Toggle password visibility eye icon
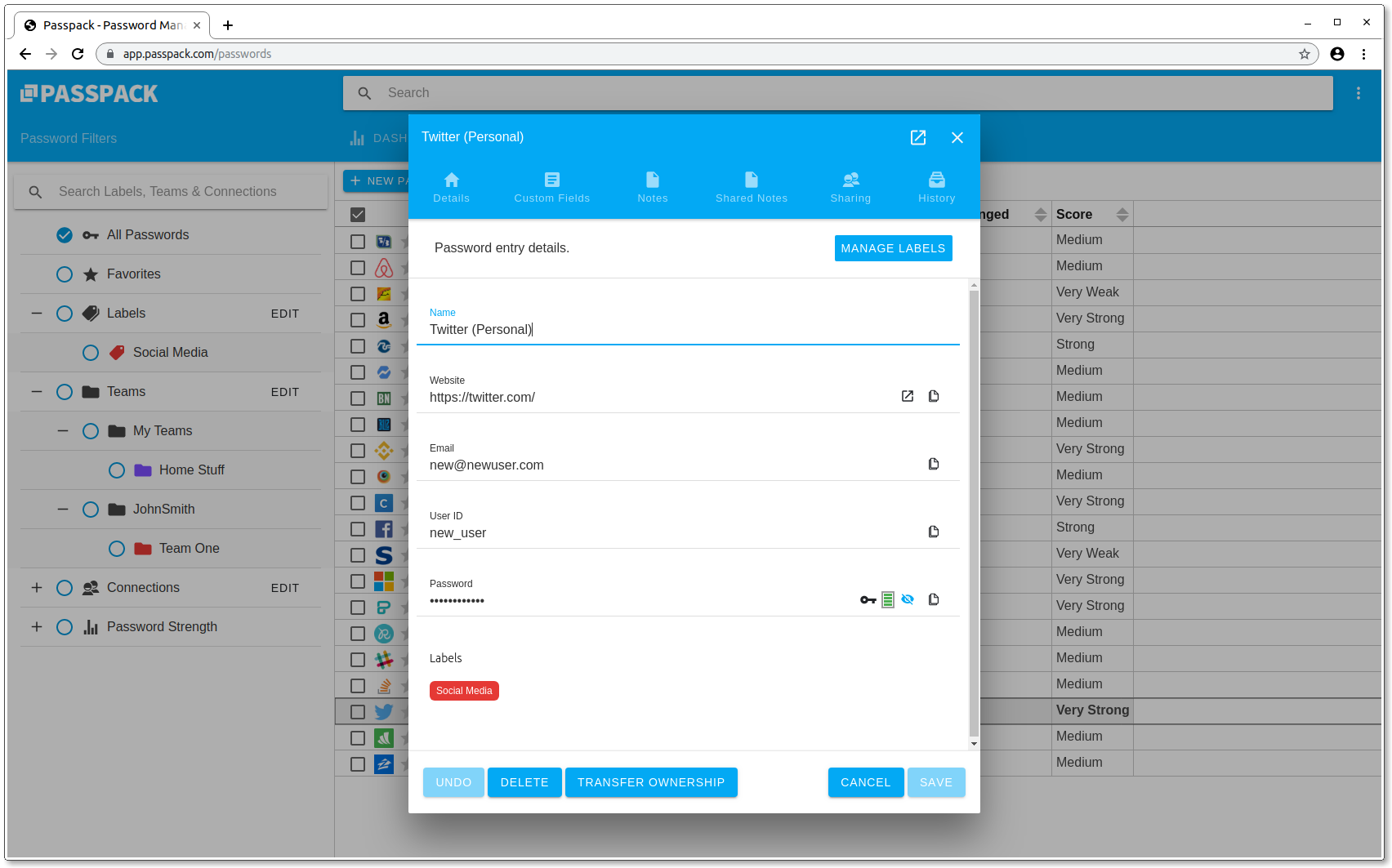 pyautogui.click(x=908, y=599)
